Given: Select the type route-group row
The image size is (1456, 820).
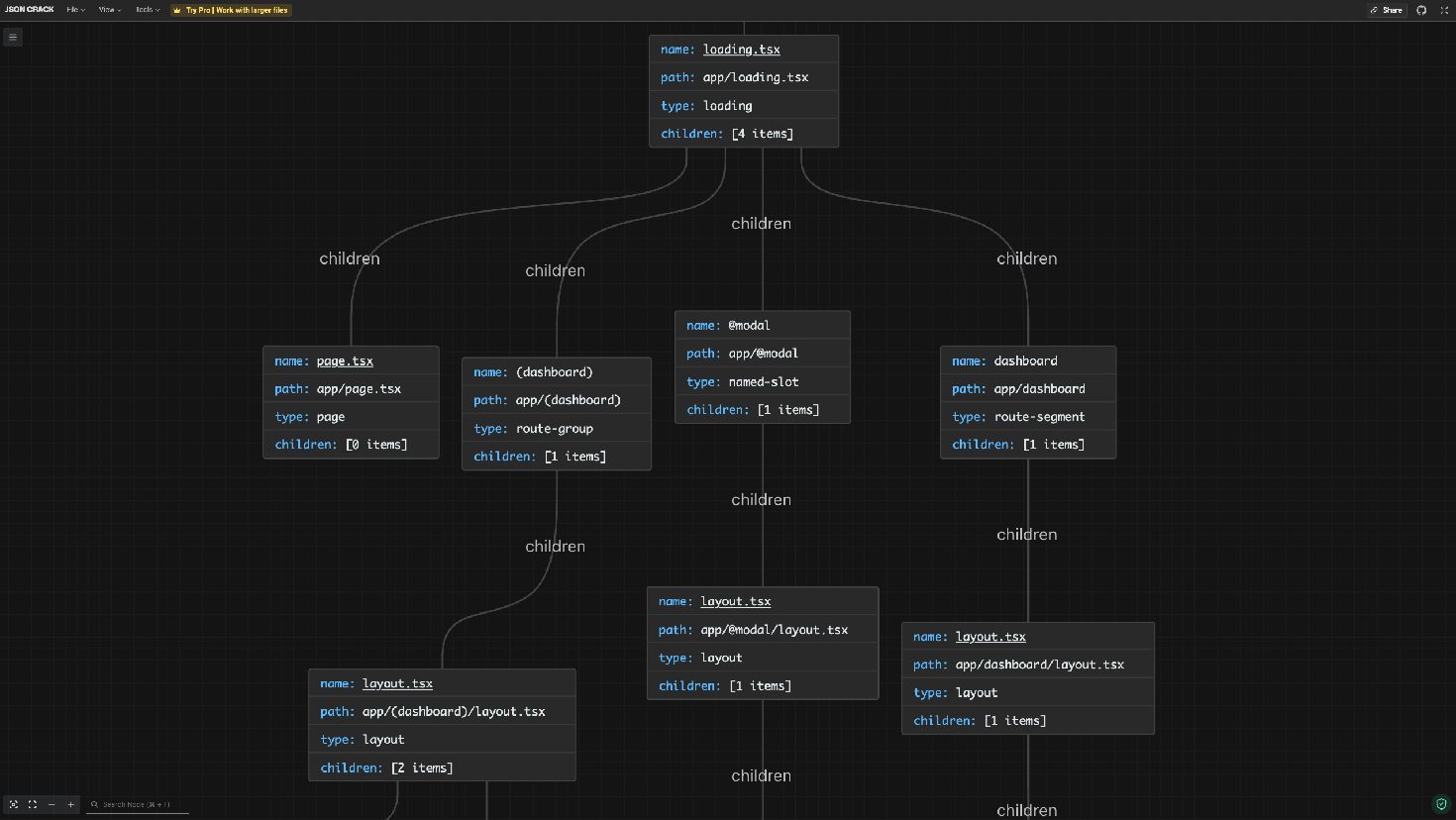Looking at the screenshot, I should (x=557, y=429).
